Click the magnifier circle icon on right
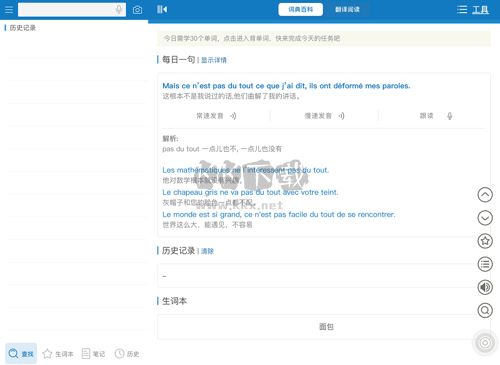 tap(485, 310)
